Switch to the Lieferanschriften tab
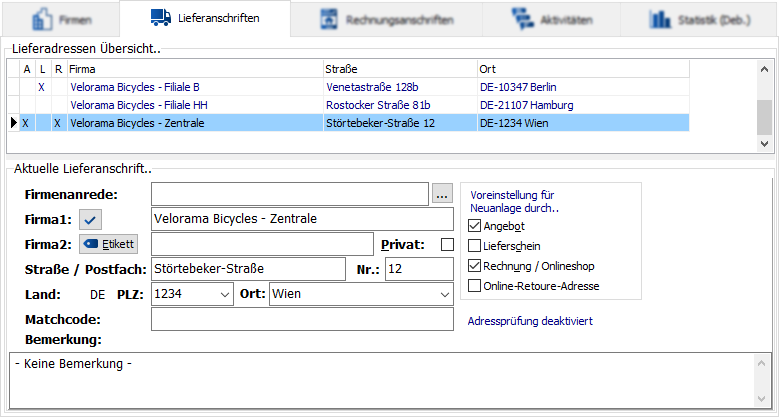 pyautogui.click(x=205, y=18)
